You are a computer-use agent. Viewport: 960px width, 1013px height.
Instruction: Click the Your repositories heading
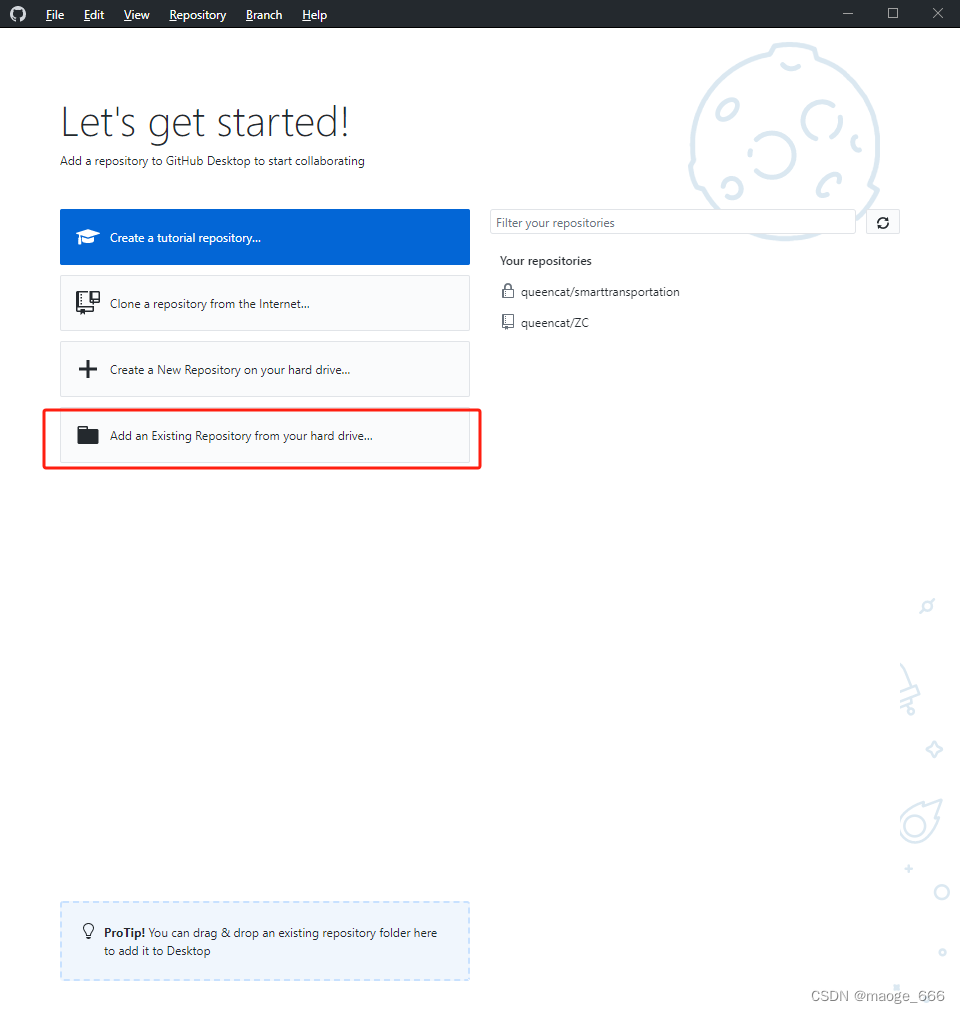[545, 260]
